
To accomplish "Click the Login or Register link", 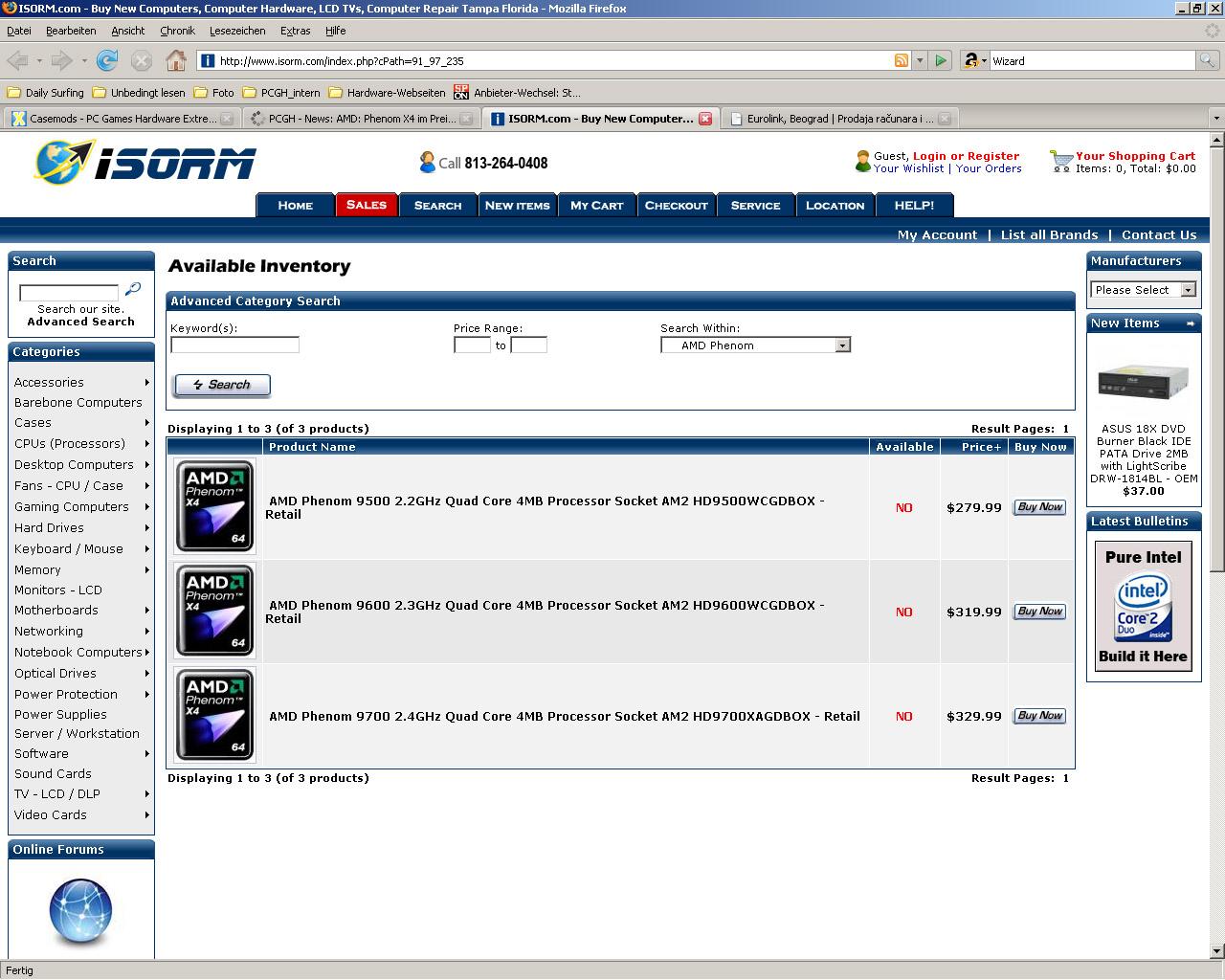I will tap(966, 156).
